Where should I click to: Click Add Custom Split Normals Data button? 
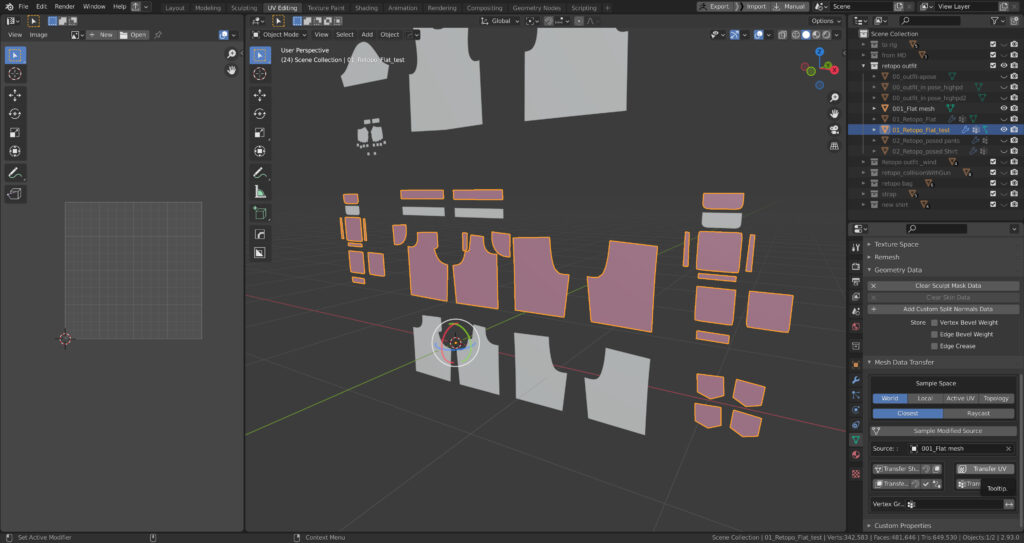(944, 309)
